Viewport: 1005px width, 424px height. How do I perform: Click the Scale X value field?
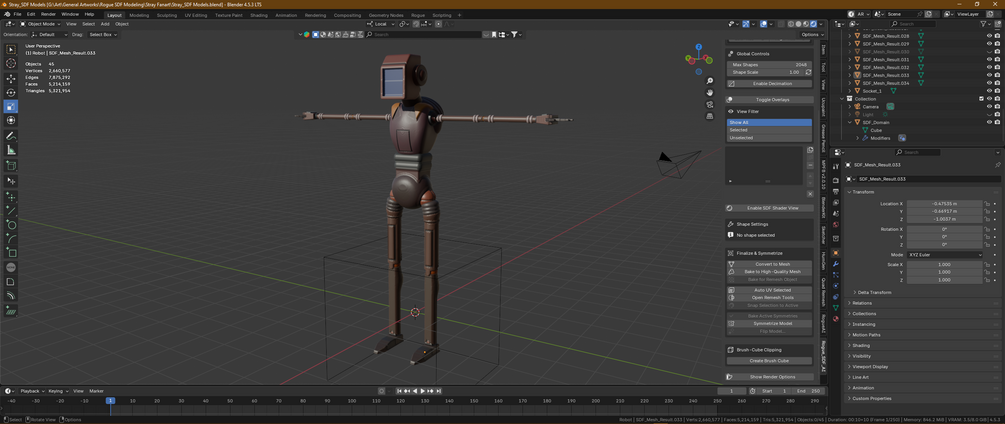944,264
